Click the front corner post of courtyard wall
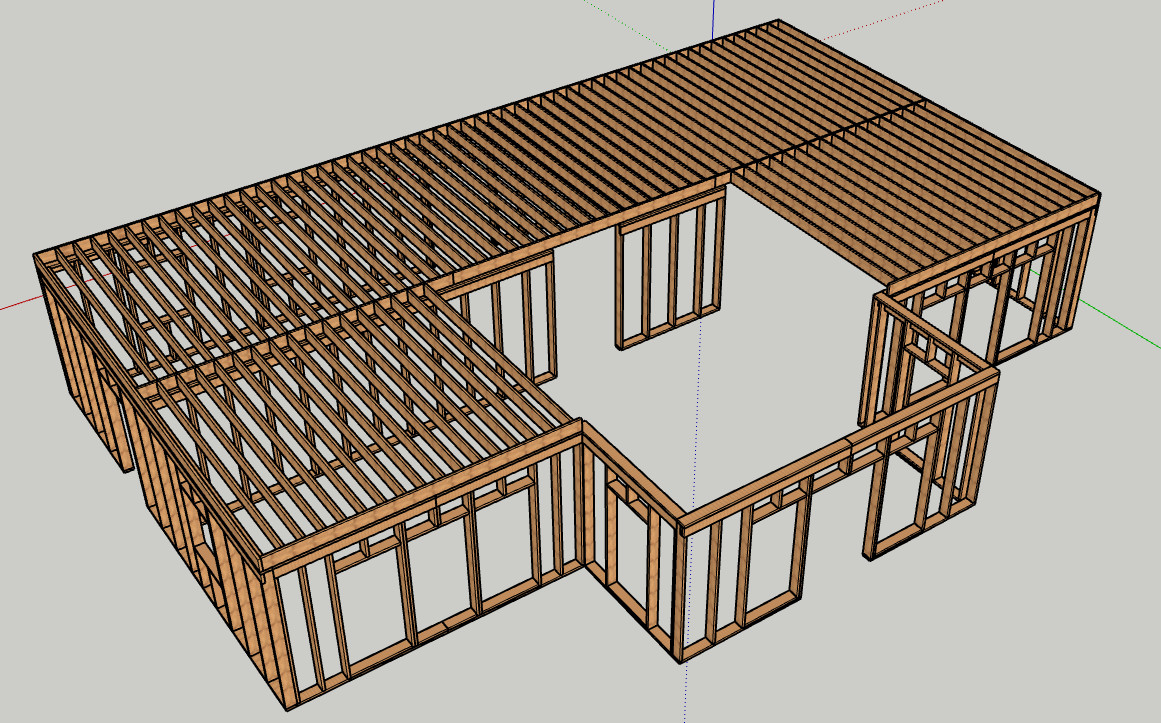 pos(682,590)
